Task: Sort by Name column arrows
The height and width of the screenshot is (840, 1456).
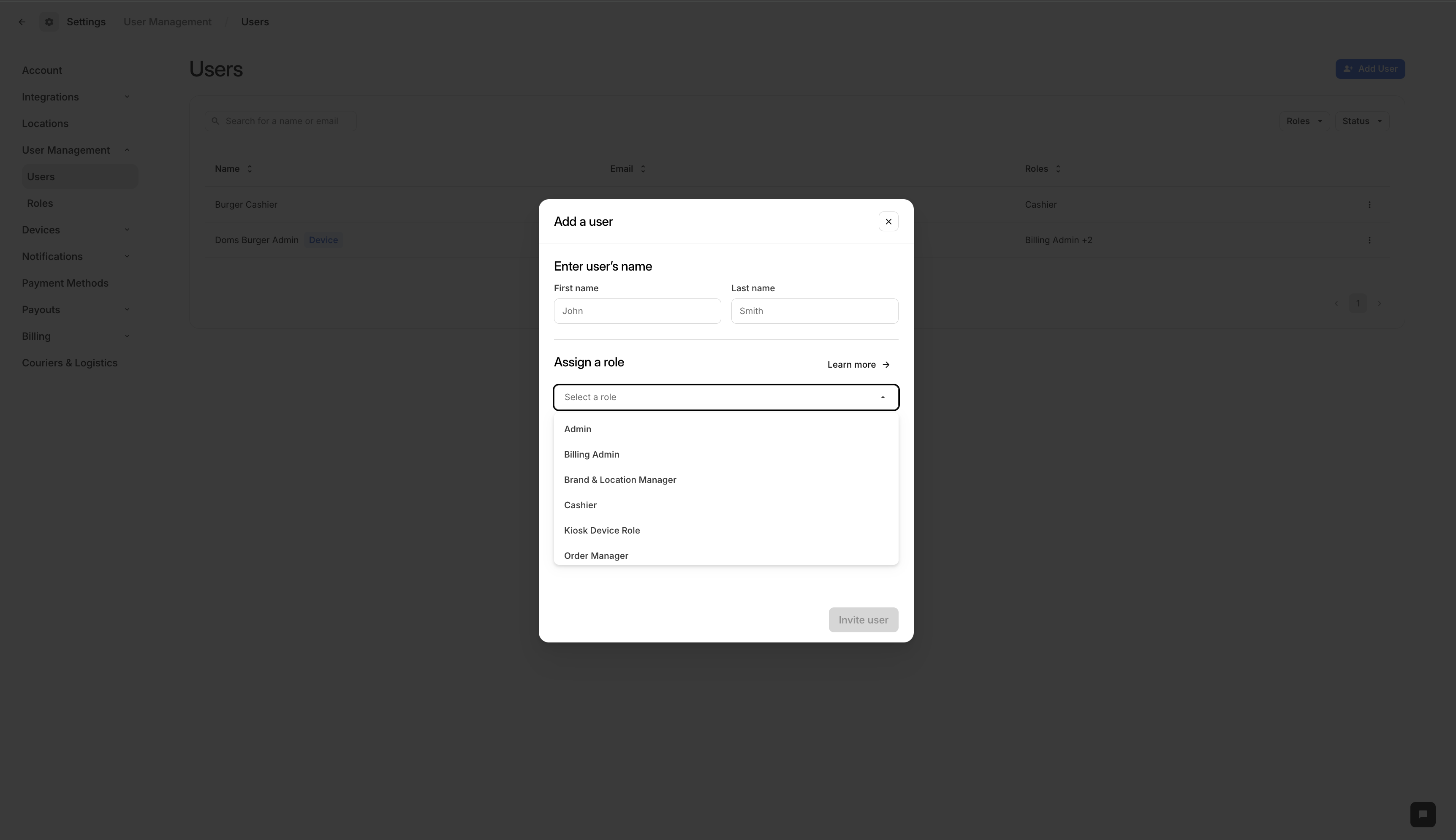Action: click(x=249, y=169)
